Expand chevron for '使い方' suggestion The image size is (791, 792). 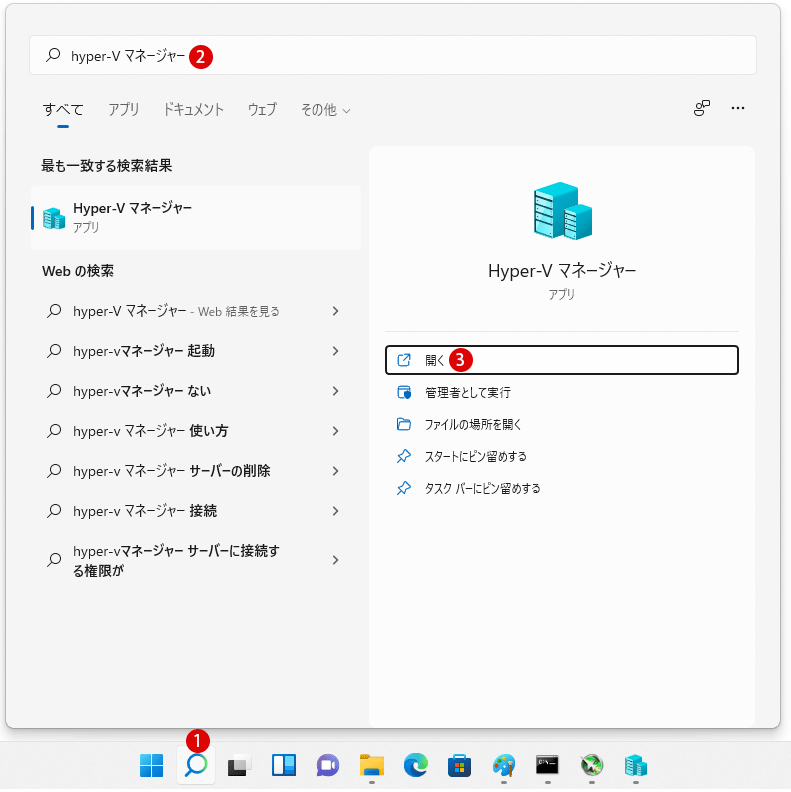pyautogui.click(x=335, y=431)
